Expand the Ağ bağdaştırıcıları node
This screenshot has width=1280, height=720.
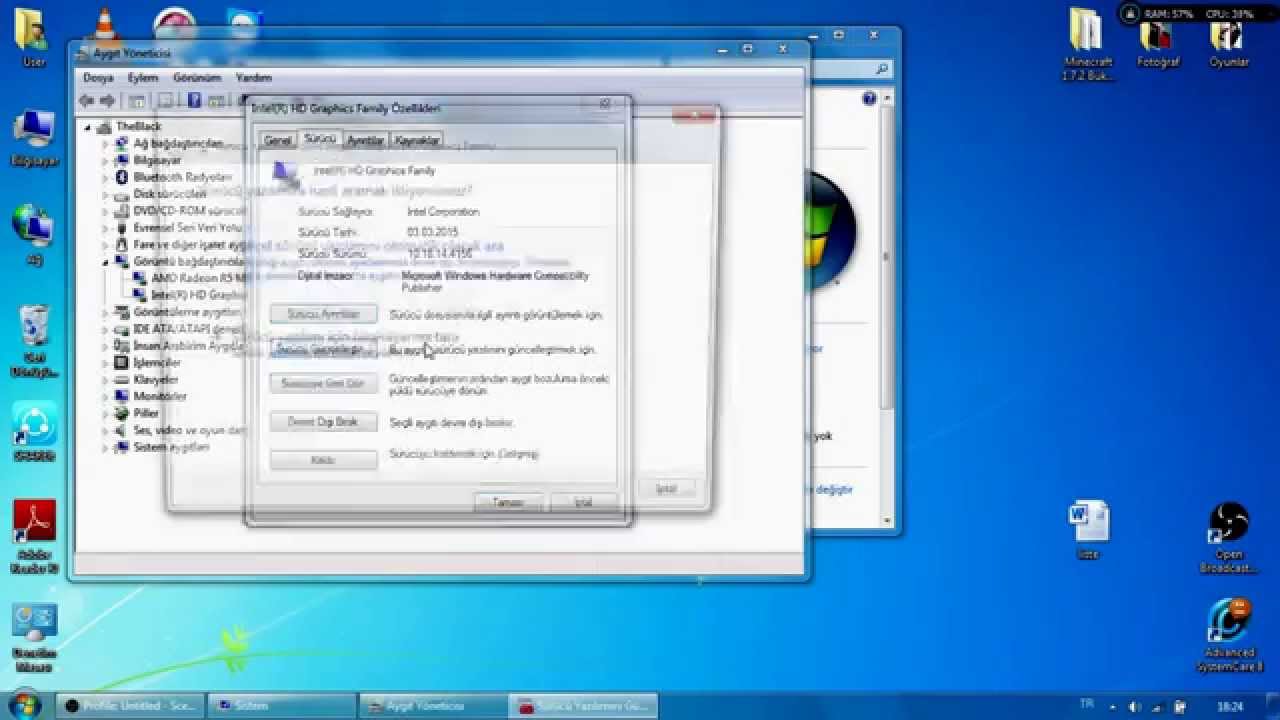point(105,144)
